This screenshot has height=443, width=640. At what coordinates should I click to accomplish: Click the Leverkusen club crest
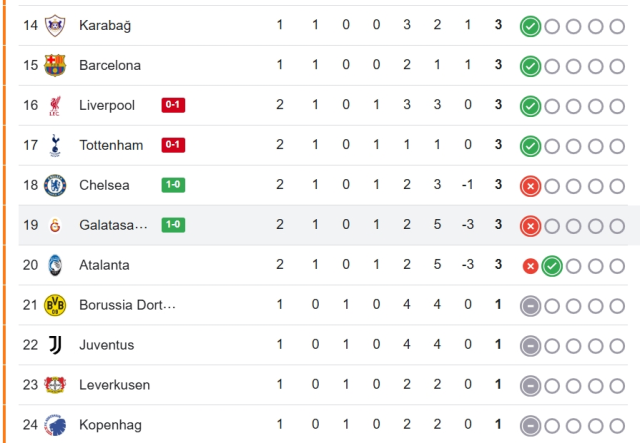click(x=55, y=385)
